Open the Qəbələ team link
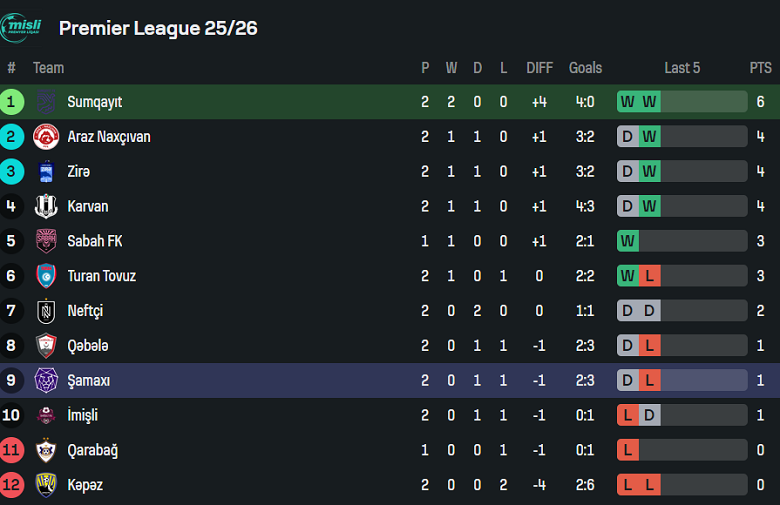The image size is (780, 505). pyautogui.click(x=88, y=346)
